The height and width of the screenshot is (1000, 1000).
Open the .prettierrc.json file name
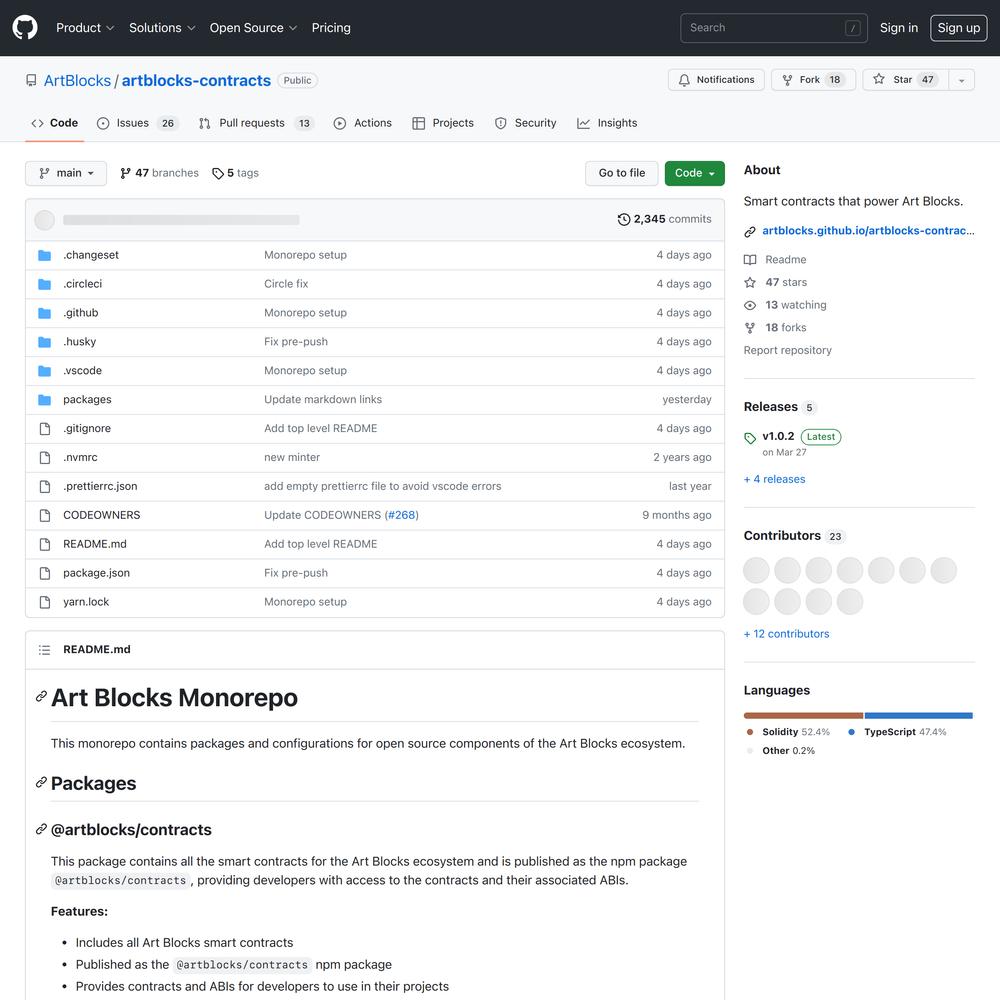(x=100, y=486)
